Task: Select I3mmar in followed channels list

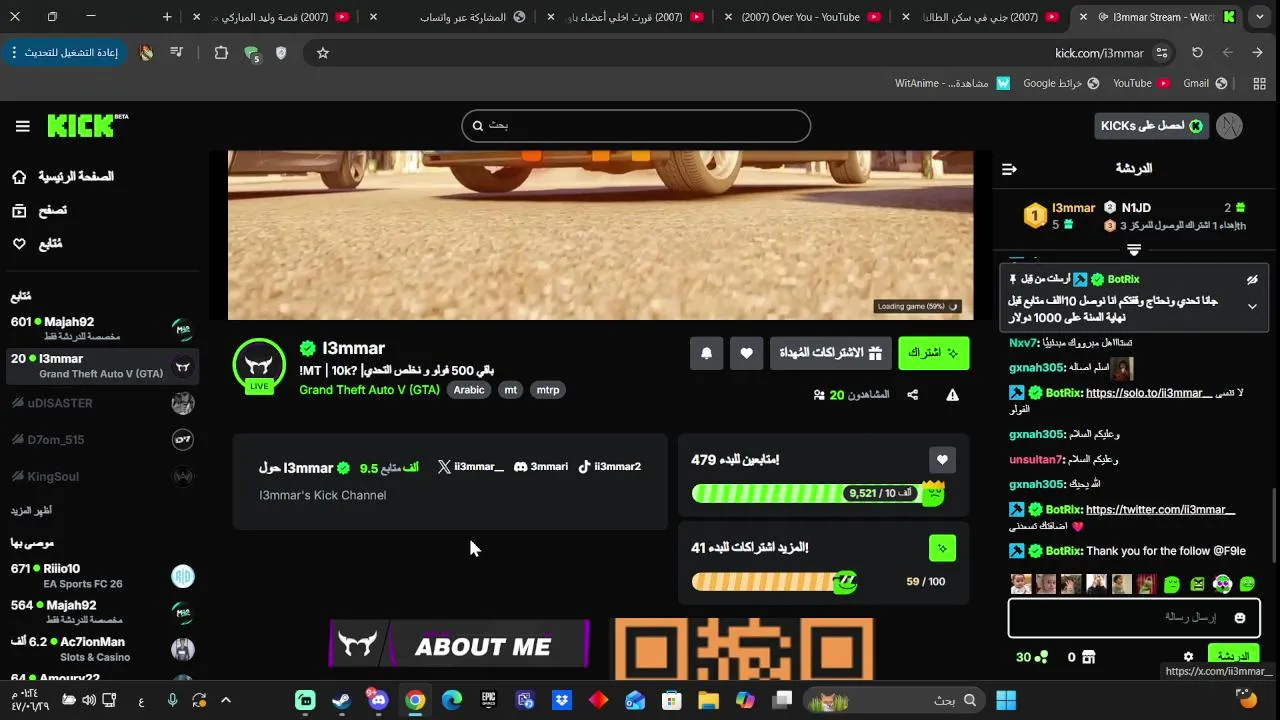Action: (101, 366)
